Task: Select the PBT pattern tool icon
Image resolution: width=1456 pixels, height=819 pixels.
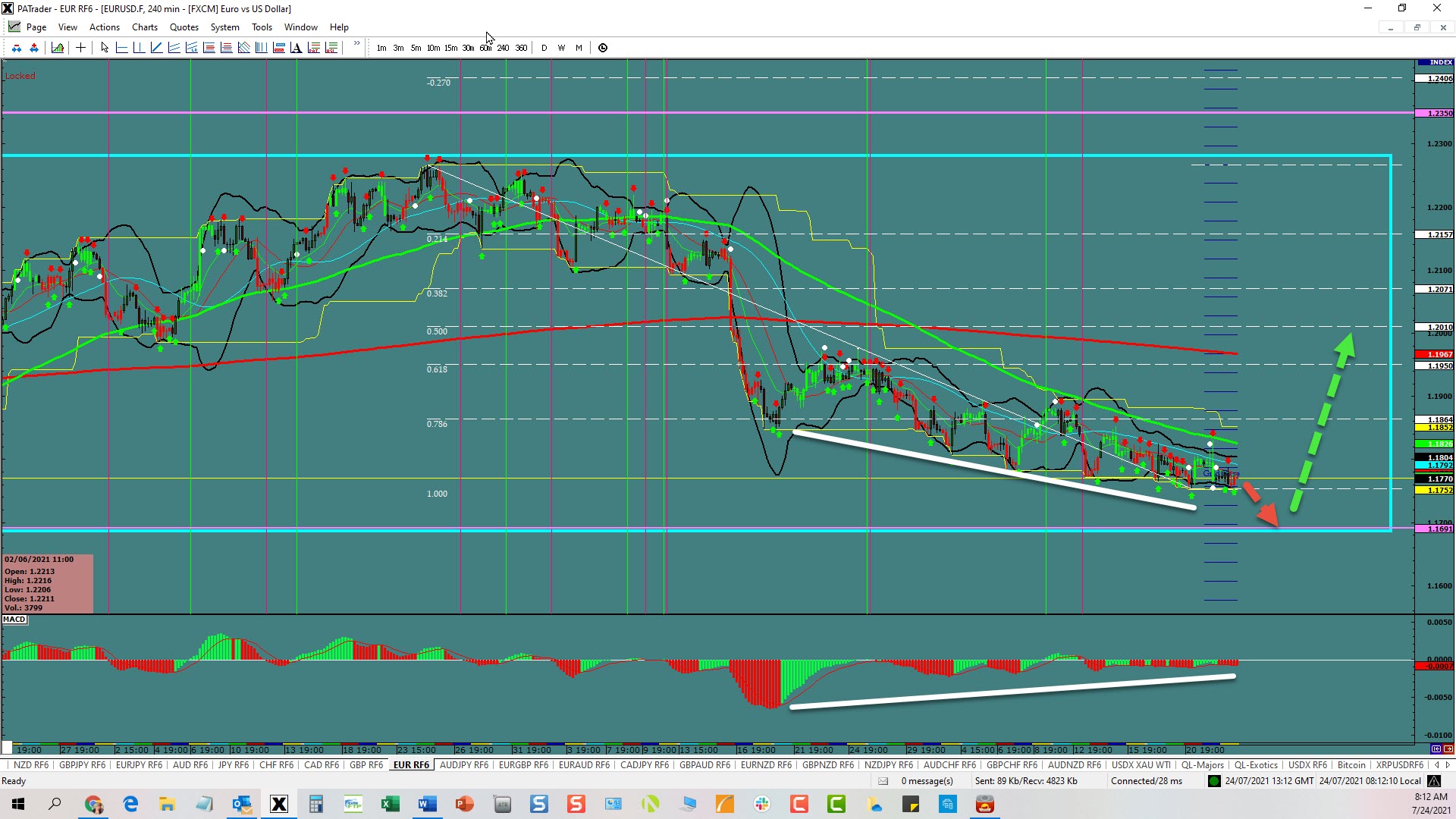Action: pos(313,48)
